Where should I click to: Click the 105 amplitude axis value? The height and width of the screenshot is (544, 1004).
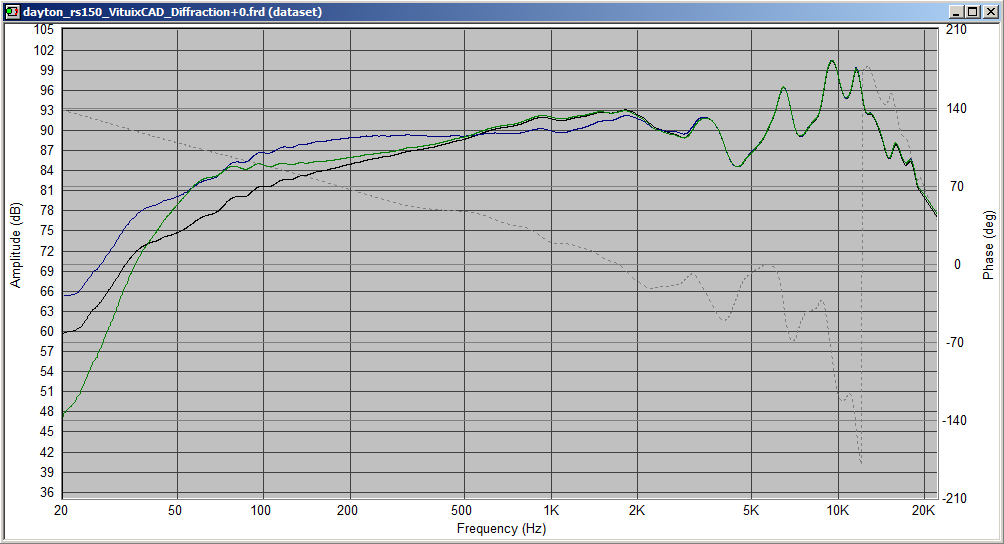coord(44,29)
